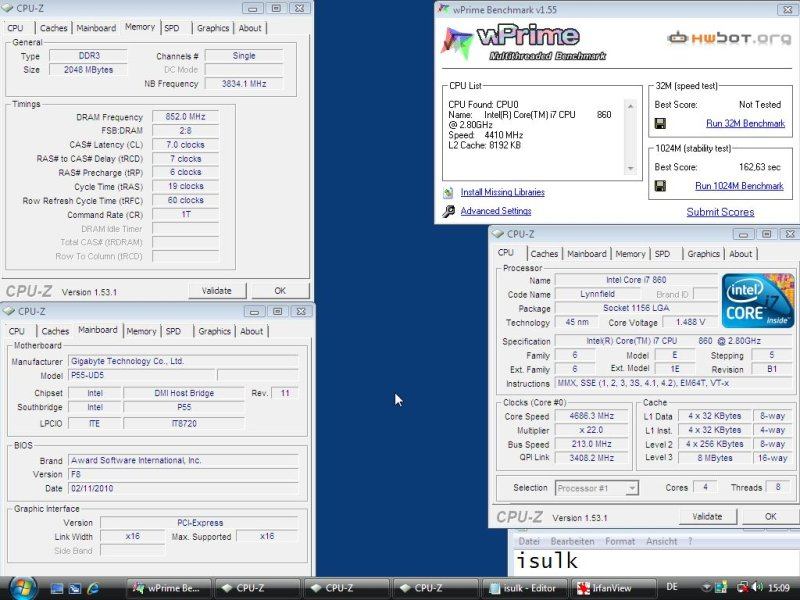Open the Format menu in Editor

[x=620, y=541]
